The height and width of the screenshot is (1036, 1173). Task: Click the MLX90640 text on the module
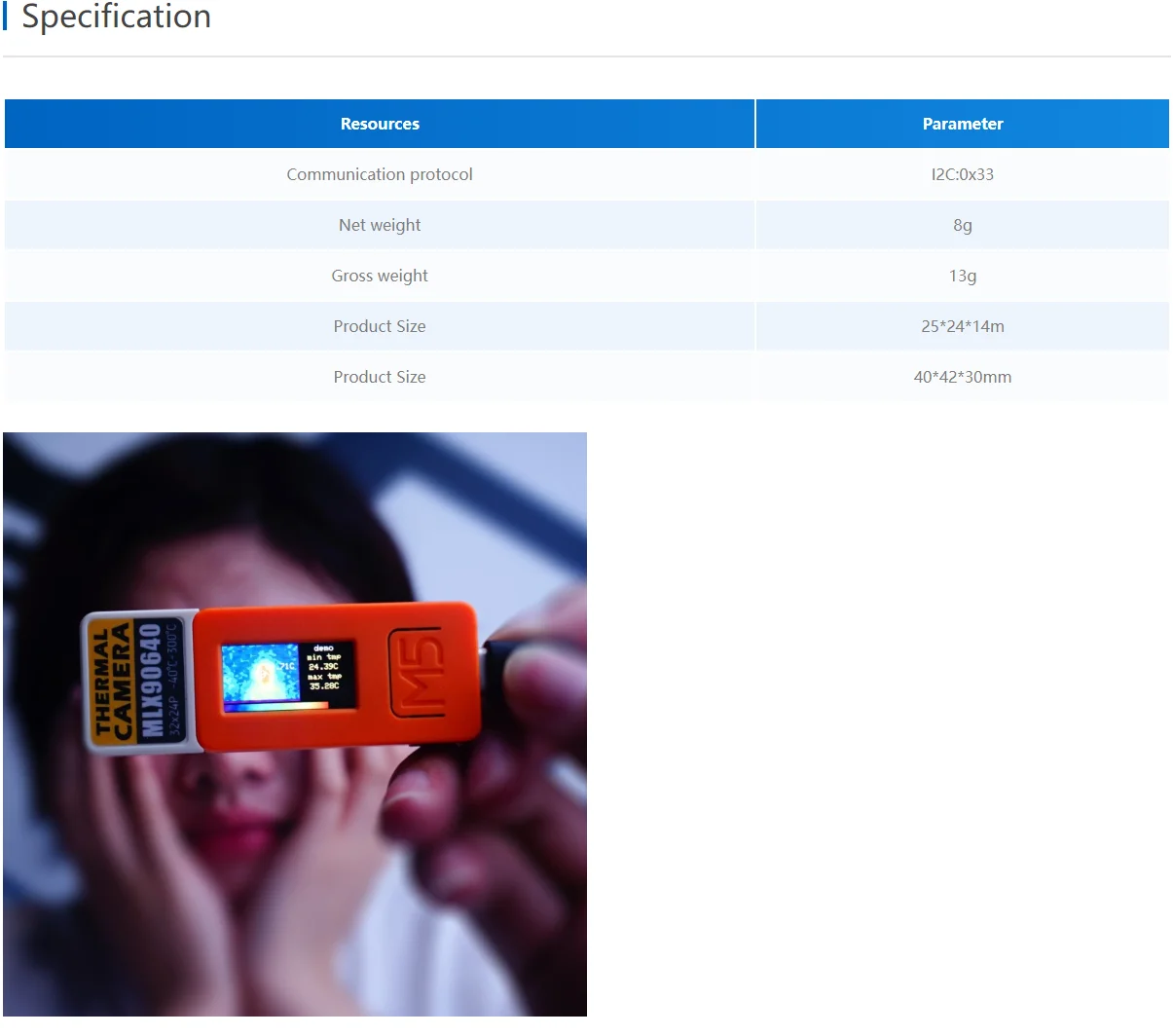click(x=151, y=680)
